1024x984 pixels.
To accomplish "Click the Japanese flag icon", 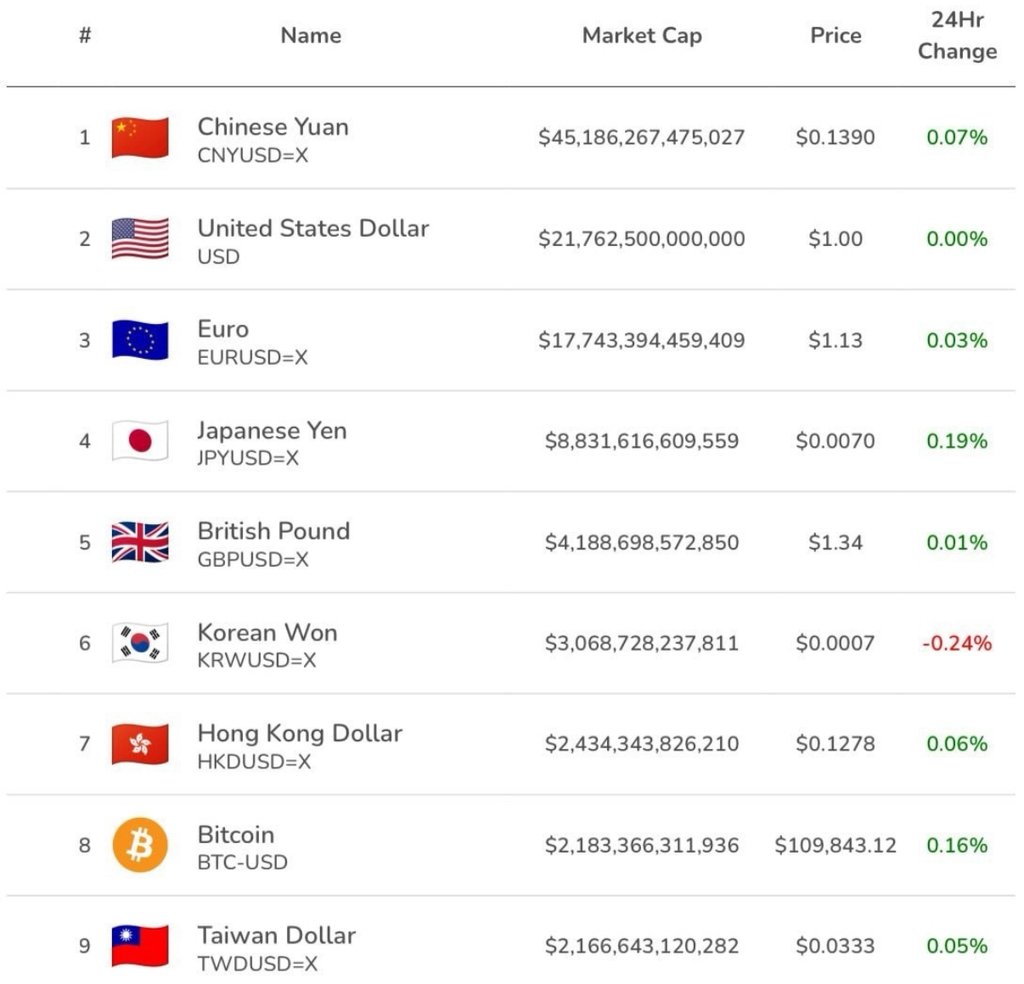I will pyautogui.click(x=140, y=441).
